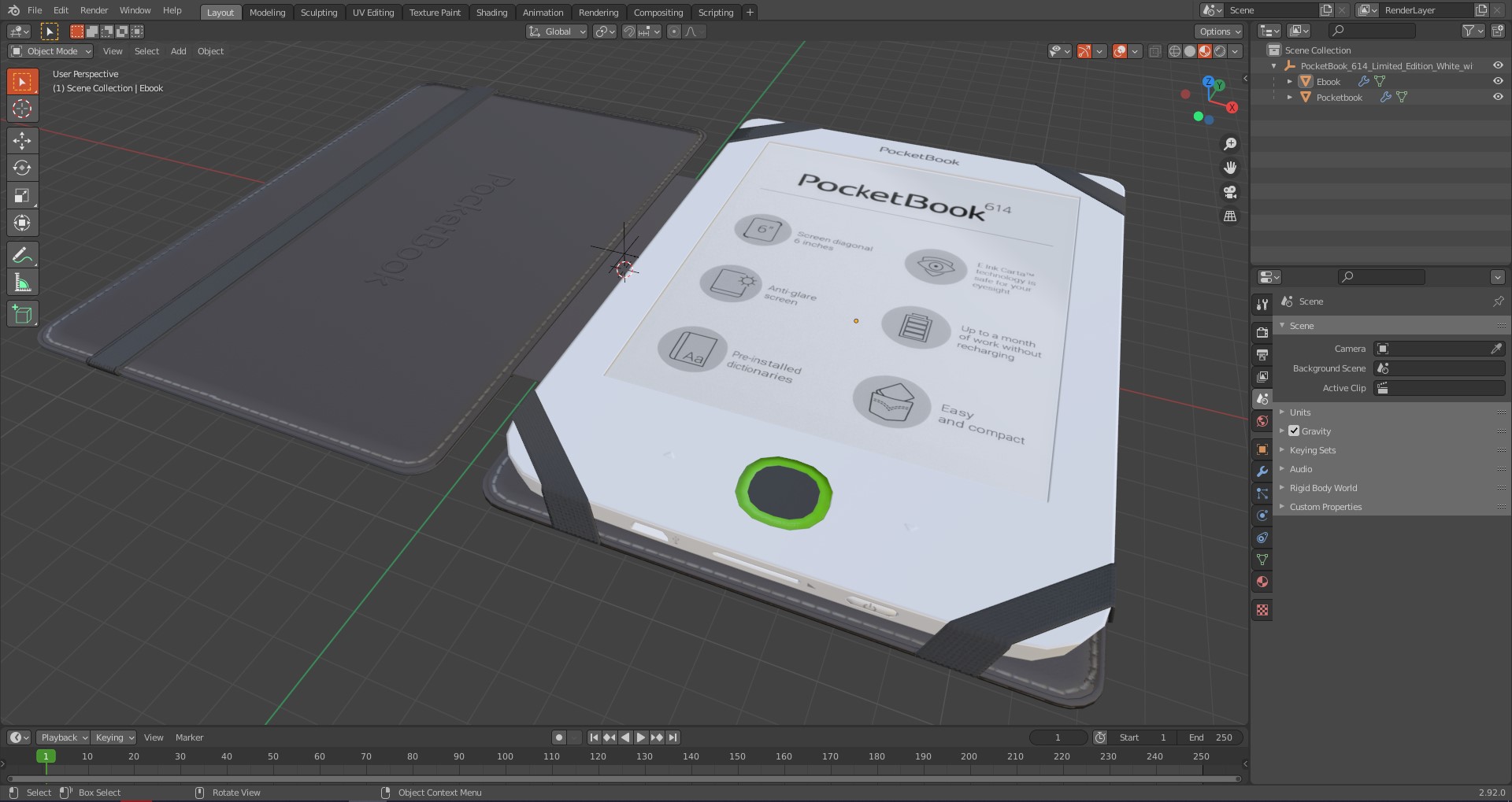Open the Particles properties tab
1512x802 pixels.
(1262, 493)
